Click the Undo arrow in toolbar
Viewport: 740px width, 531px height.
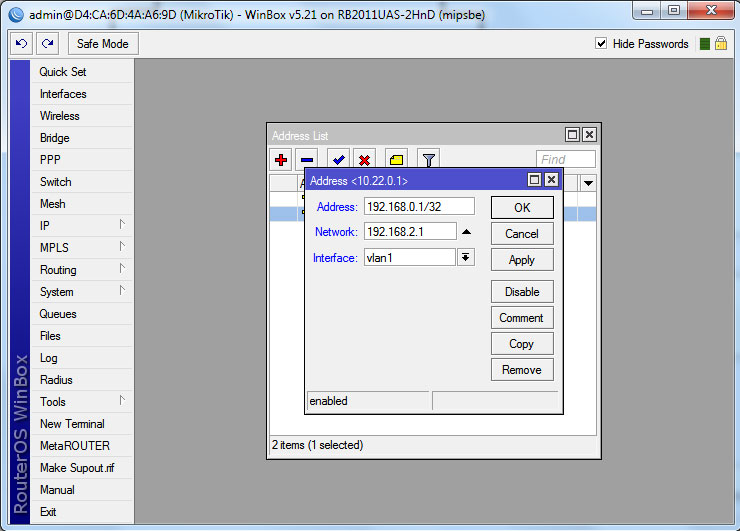[22, 44]
